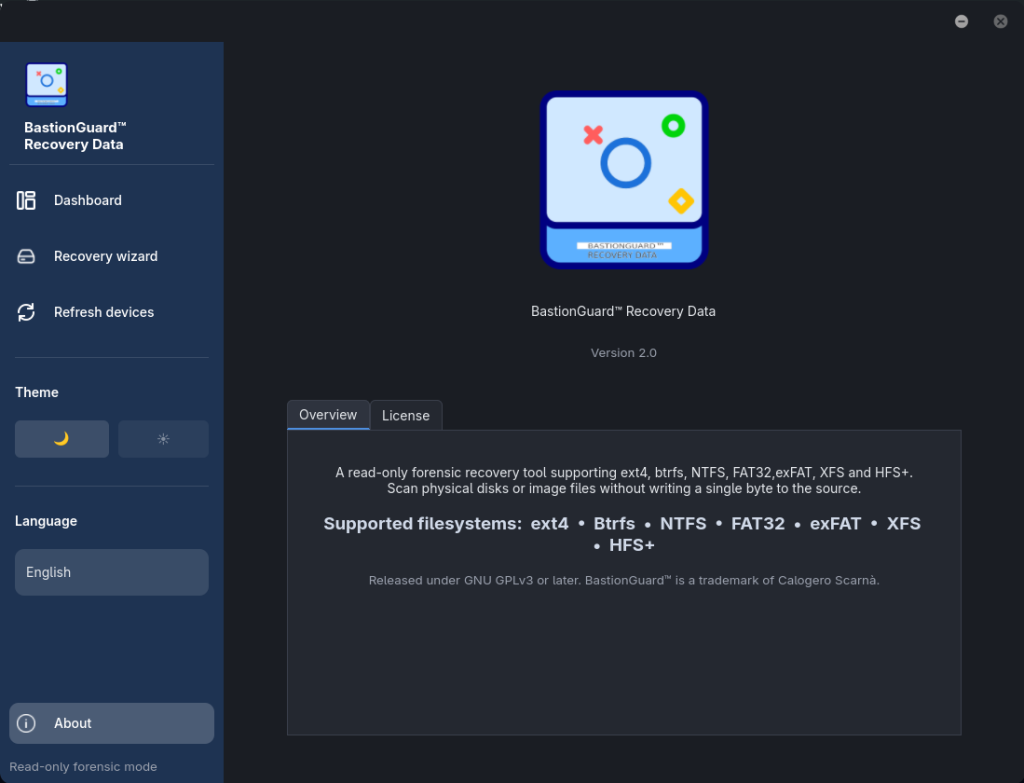Click the 'BastionGuard™ Recovery Data' sidebar title
This screenshot has height=783, width=1024.
click(x=74, y=136)
